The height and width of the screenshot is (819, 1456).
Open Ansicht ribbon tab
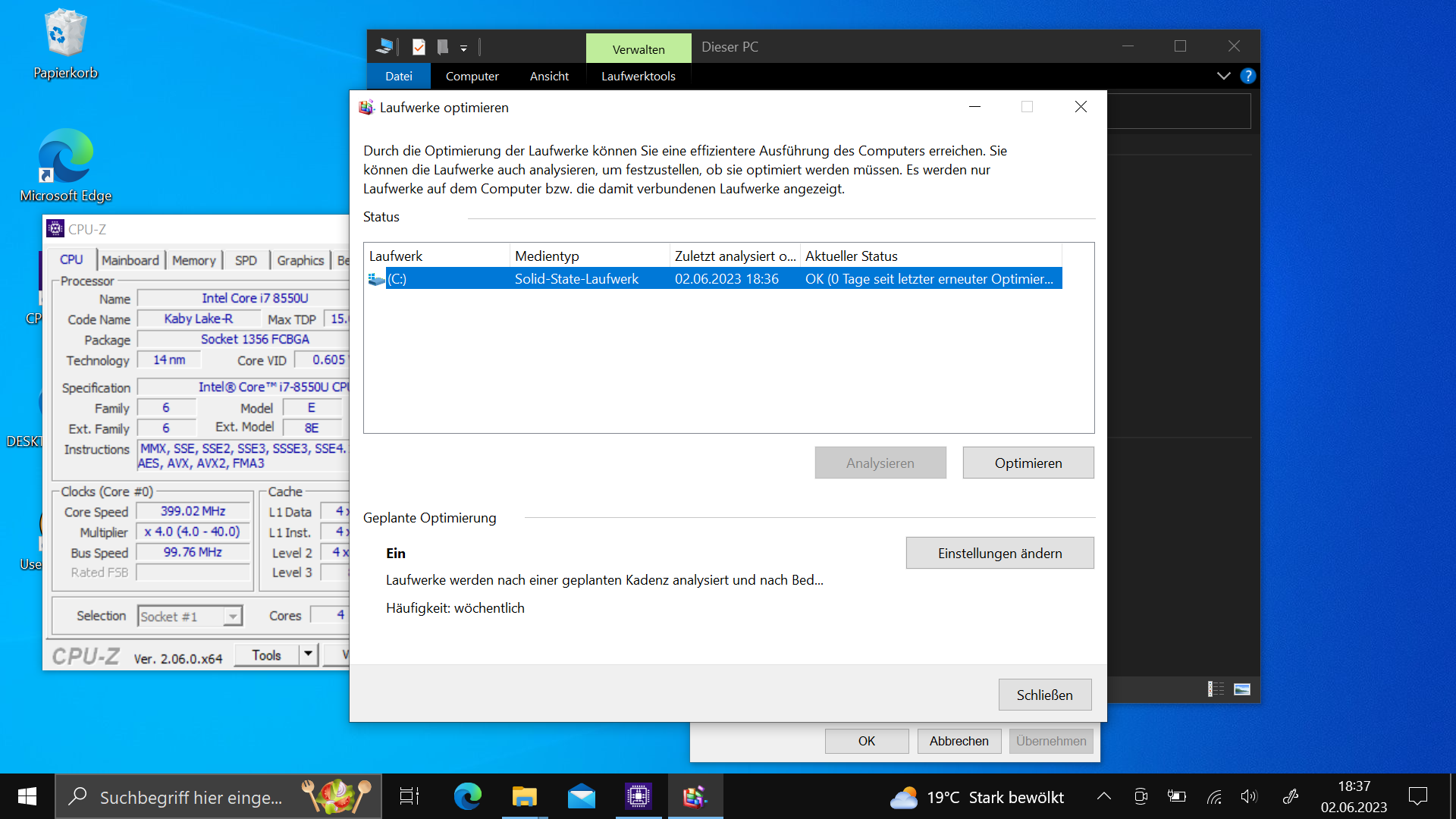[549, 76]
